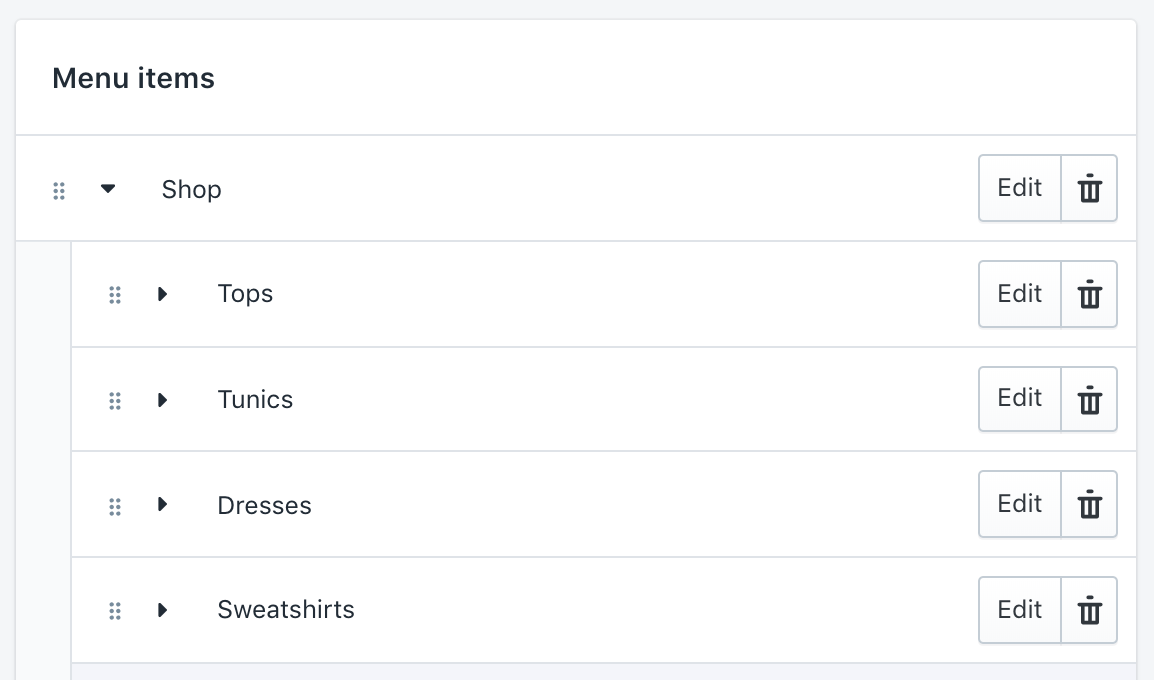The height and width of the screenshot is (680, 1154).
Task: Click the delete icon beside Dresses
Action: point(1089,504)
